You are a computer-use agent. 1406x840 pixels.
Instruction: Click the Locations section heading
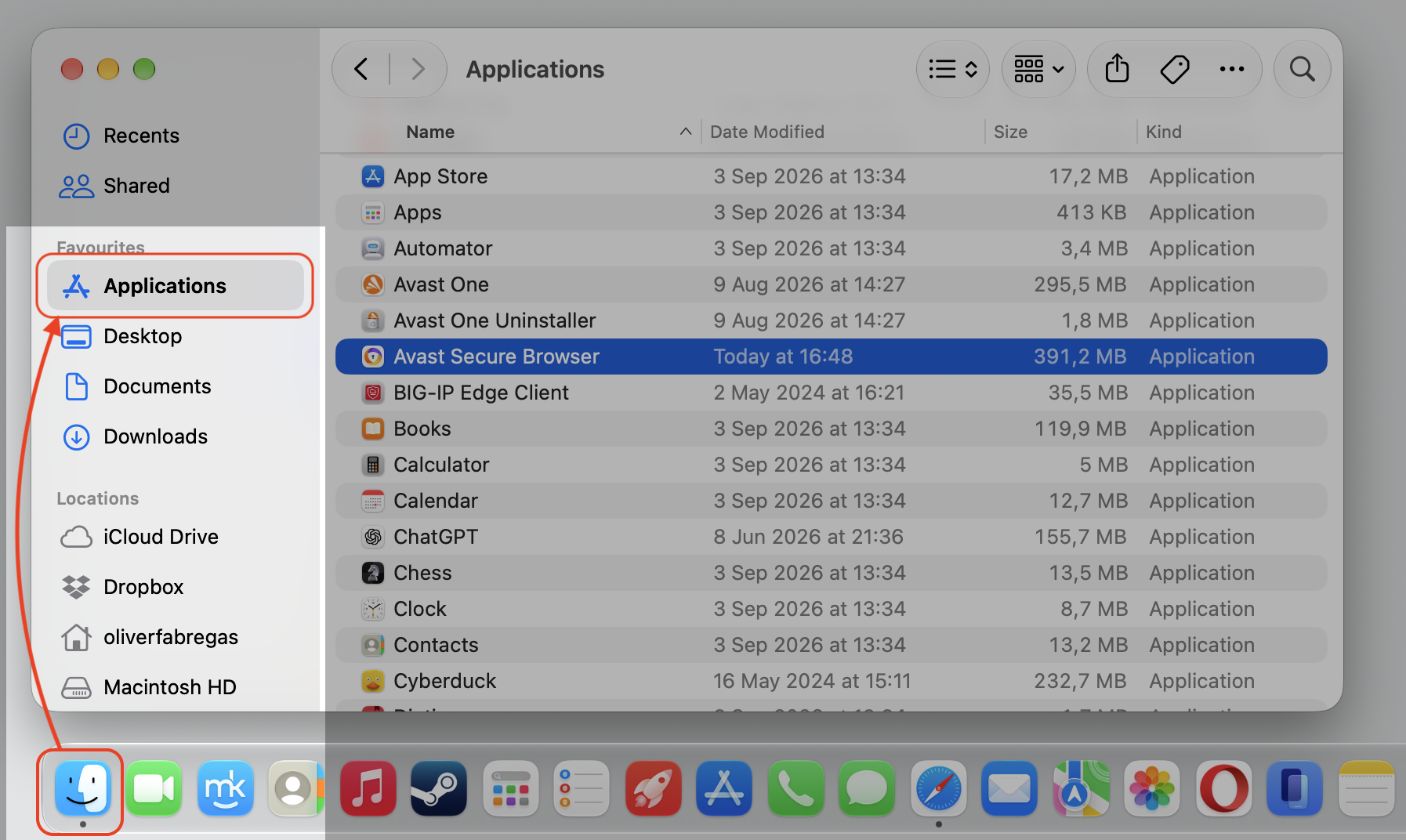[98, 498]
